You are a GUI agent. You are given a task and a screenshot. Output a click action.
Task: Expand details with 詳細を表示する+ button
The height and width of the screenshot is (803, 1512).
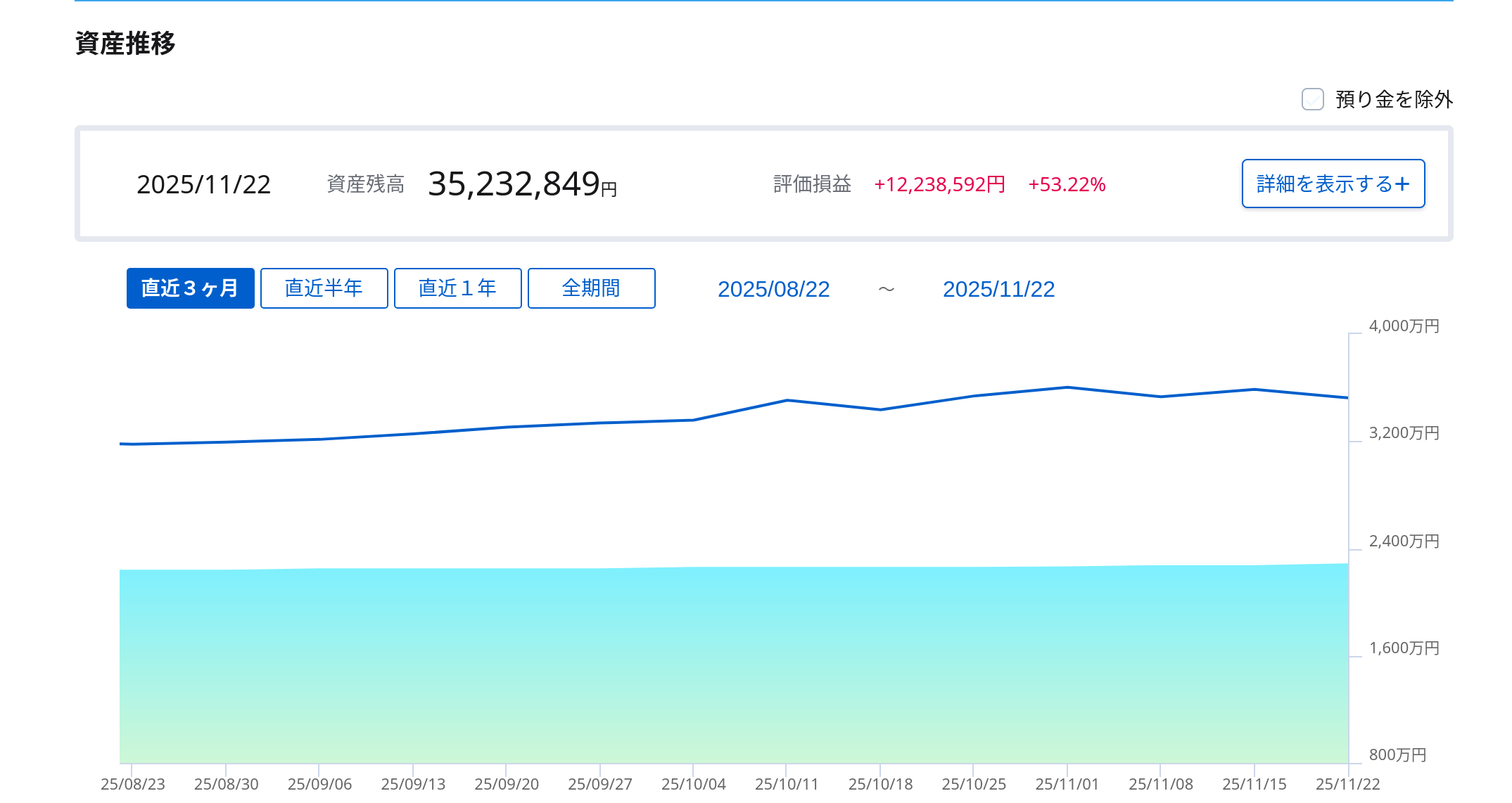click(1333, 184)
